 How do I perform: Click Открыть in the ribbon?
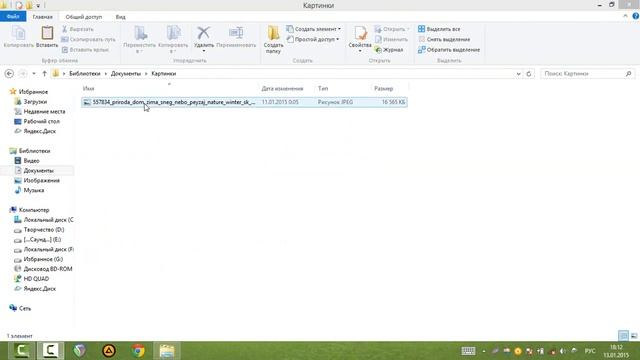(x=391, y=29)
